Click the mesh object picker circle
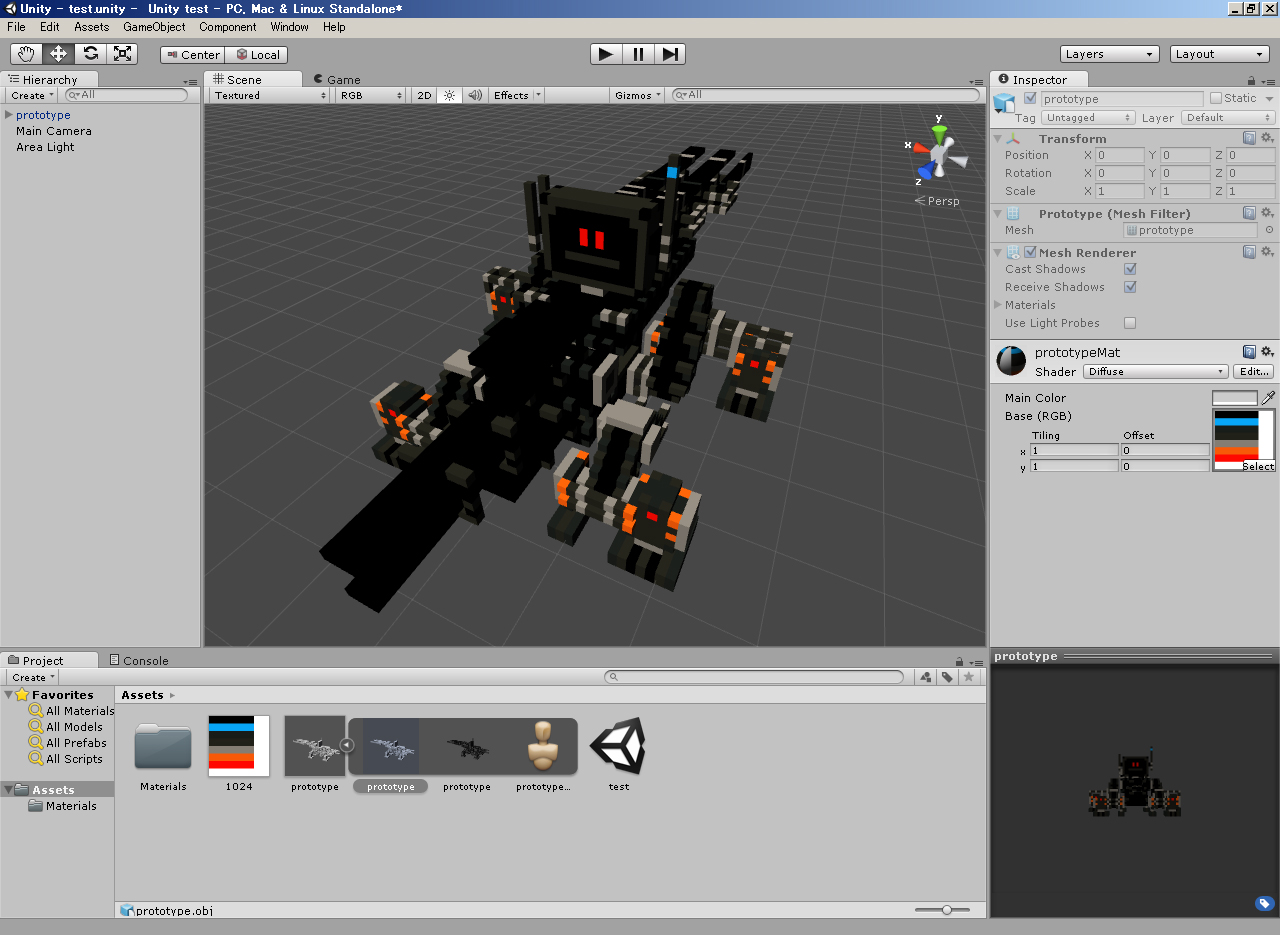 click(x=1269, y=230)
